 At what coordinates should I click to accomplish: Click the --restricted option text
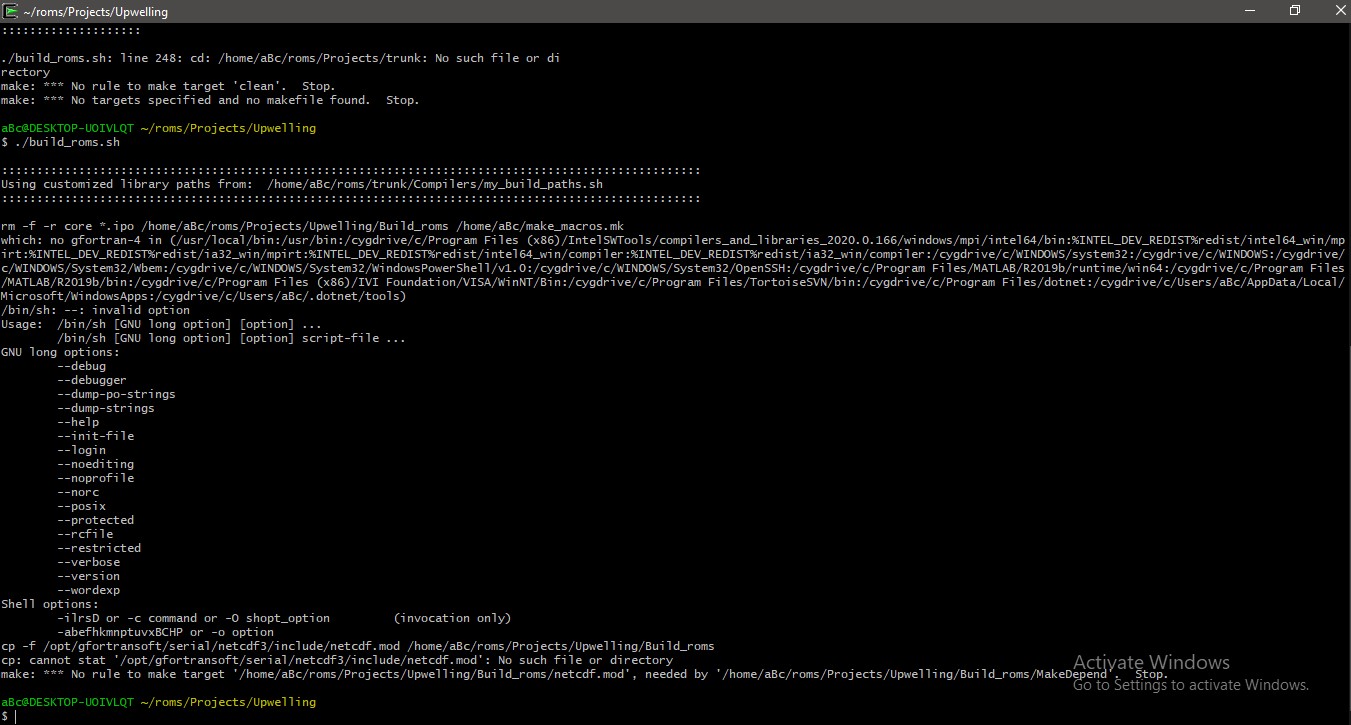(x=99, y=548)
